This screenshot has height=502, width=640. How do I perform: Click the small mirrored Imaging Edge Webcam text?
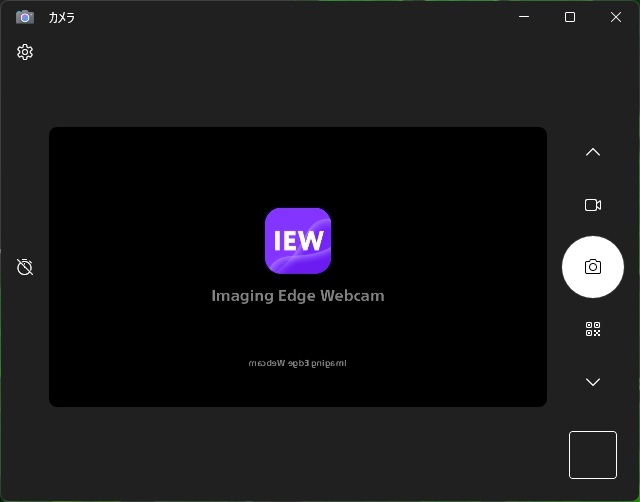click(x=298, y=363)
